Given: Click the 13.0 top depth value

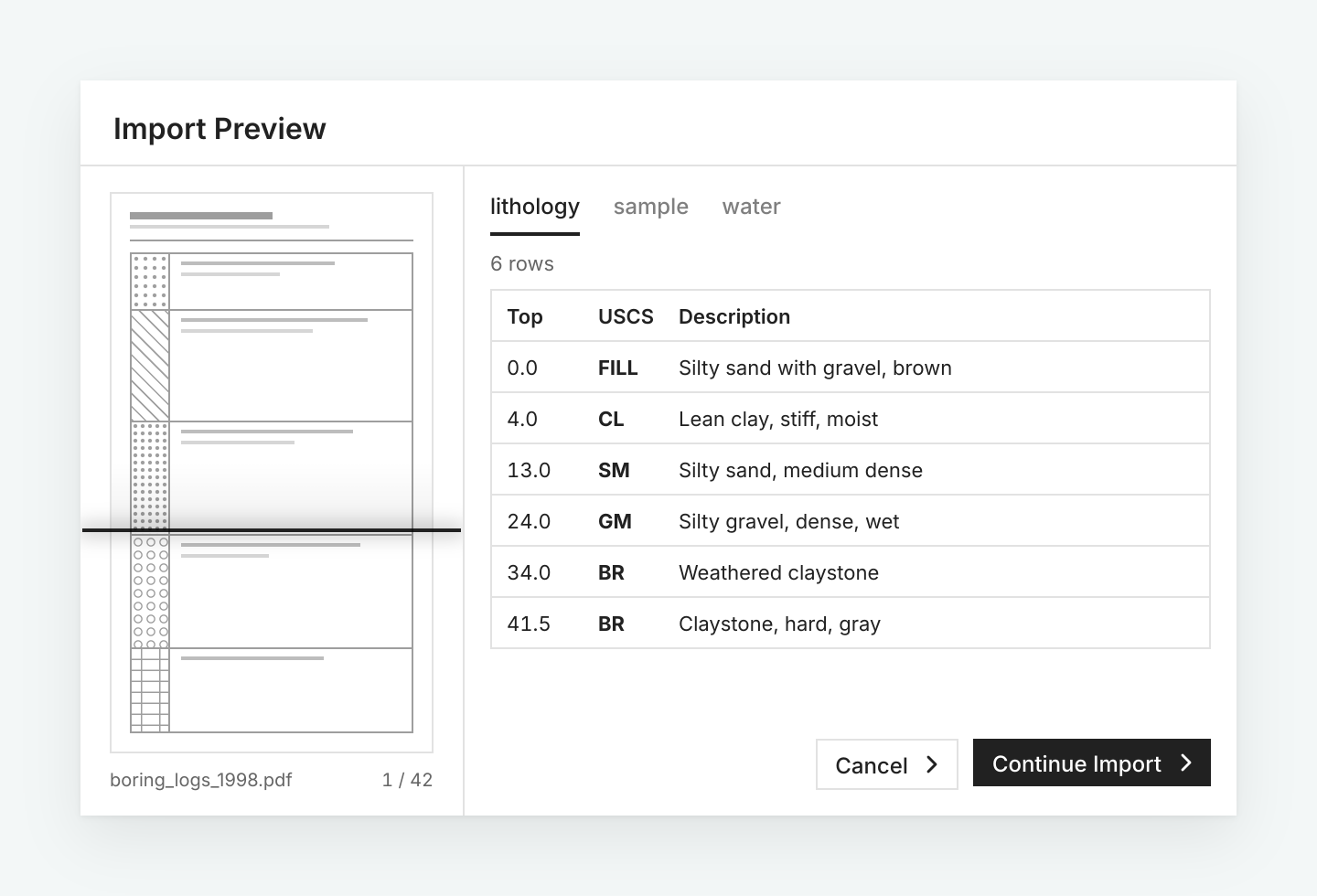Looking at the screenshot, I should pos(529,470).
